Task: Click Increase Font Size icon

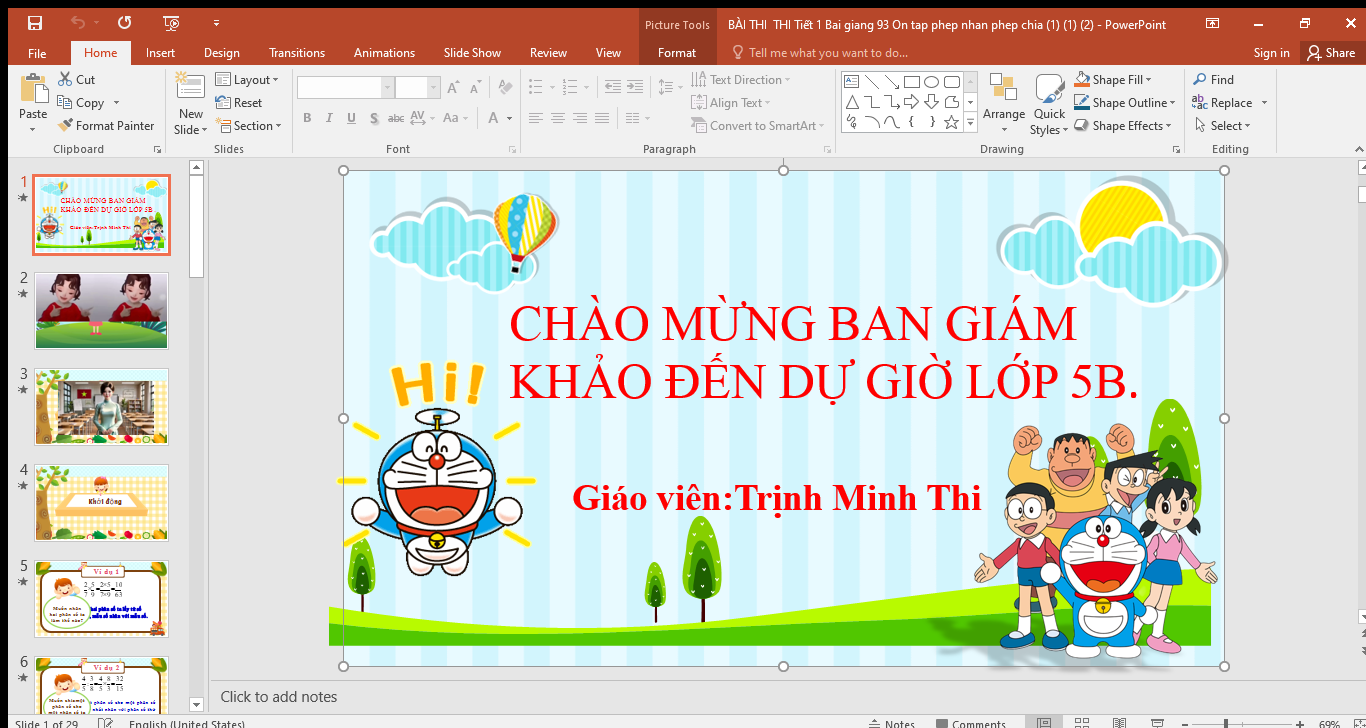Action: tap(453, 88)
